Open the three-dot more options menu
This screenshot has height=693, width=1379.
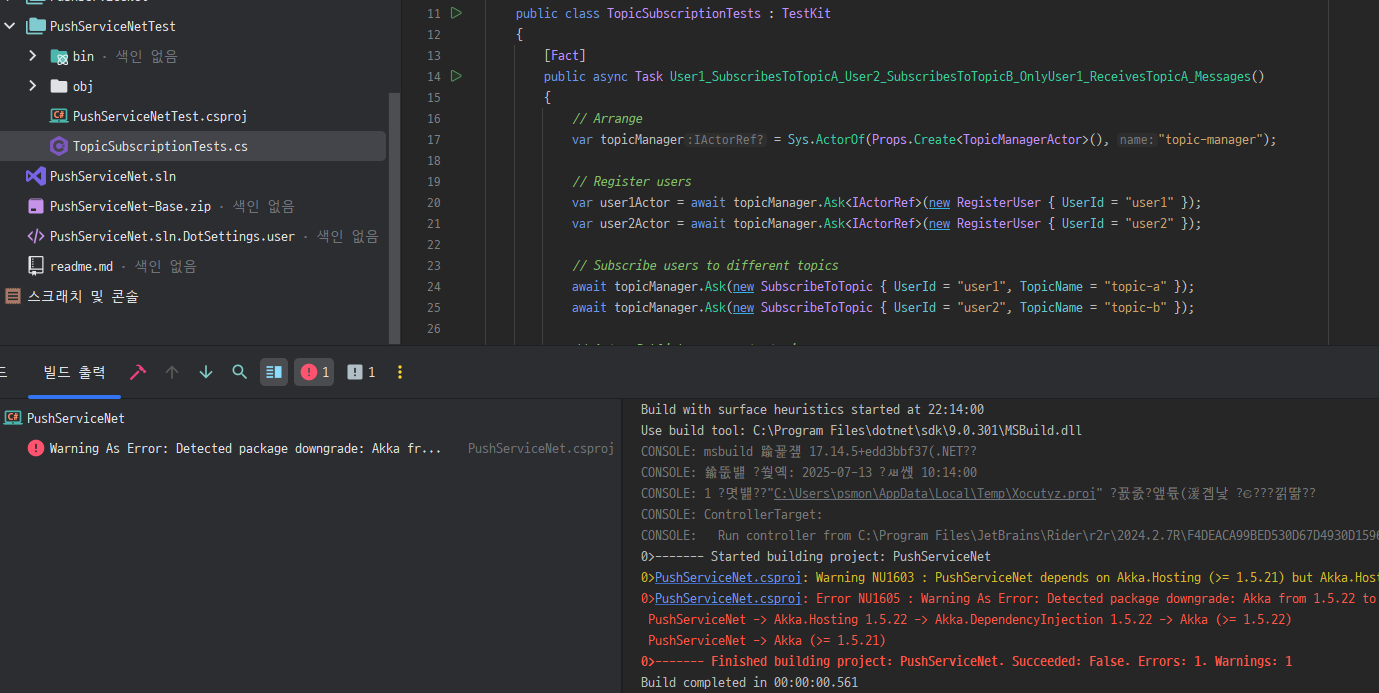pos(400,372)
